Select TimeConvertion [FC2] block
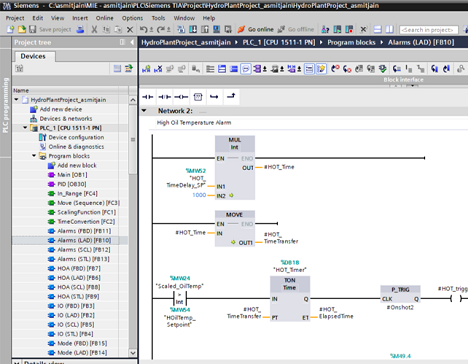This screenshot has height=364, width=468. coord(86,221)
